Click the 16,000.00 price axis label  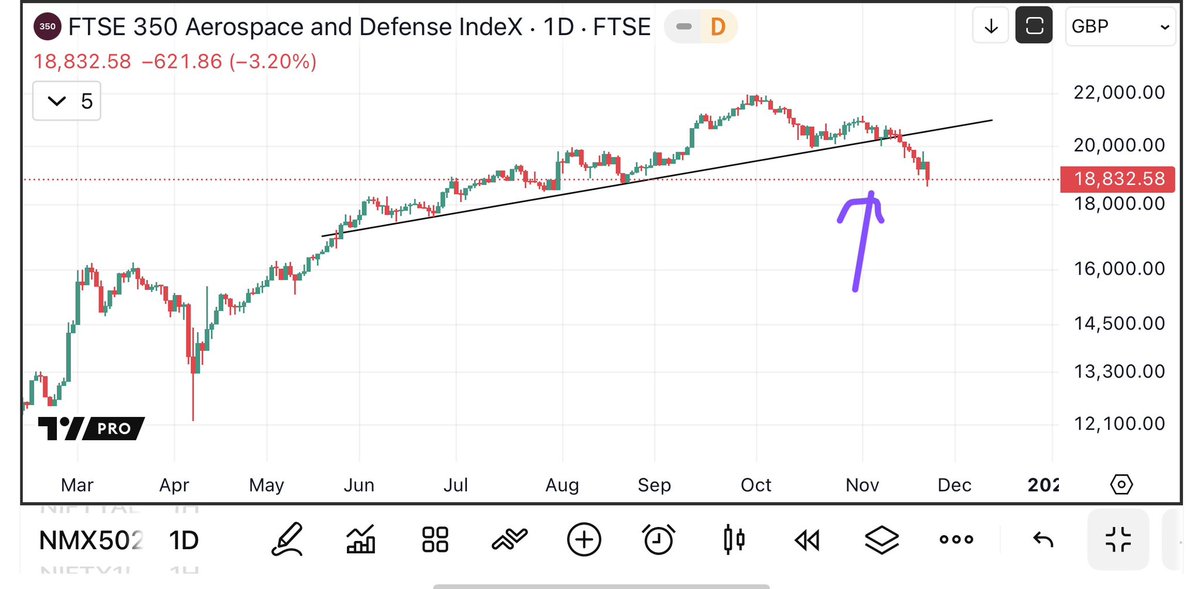[x=1119, y=269]
